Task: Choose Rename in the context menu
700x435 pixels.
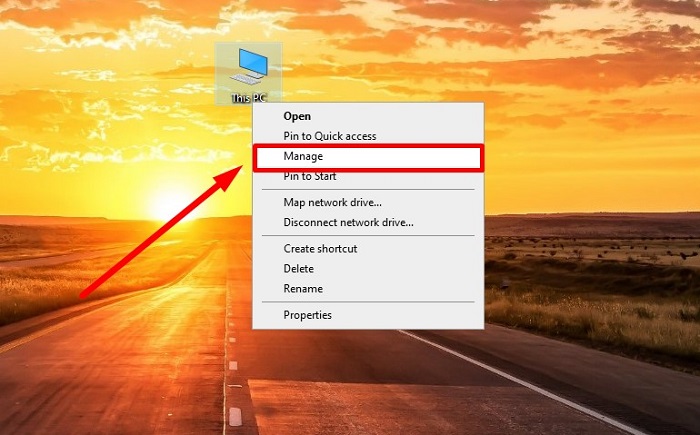Action: (303, 289)
